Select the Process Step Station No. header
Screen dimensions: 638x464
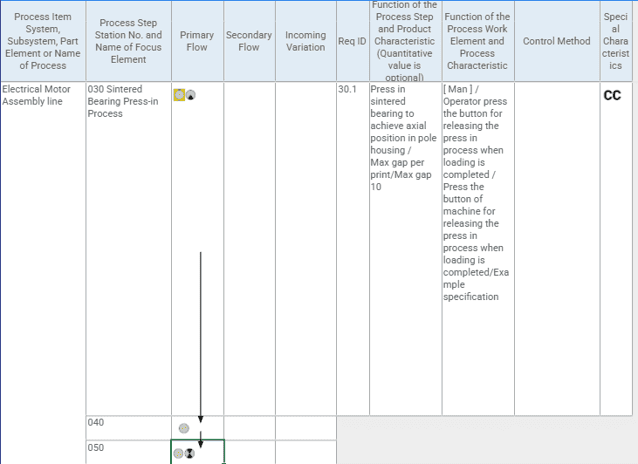(129, 41)
